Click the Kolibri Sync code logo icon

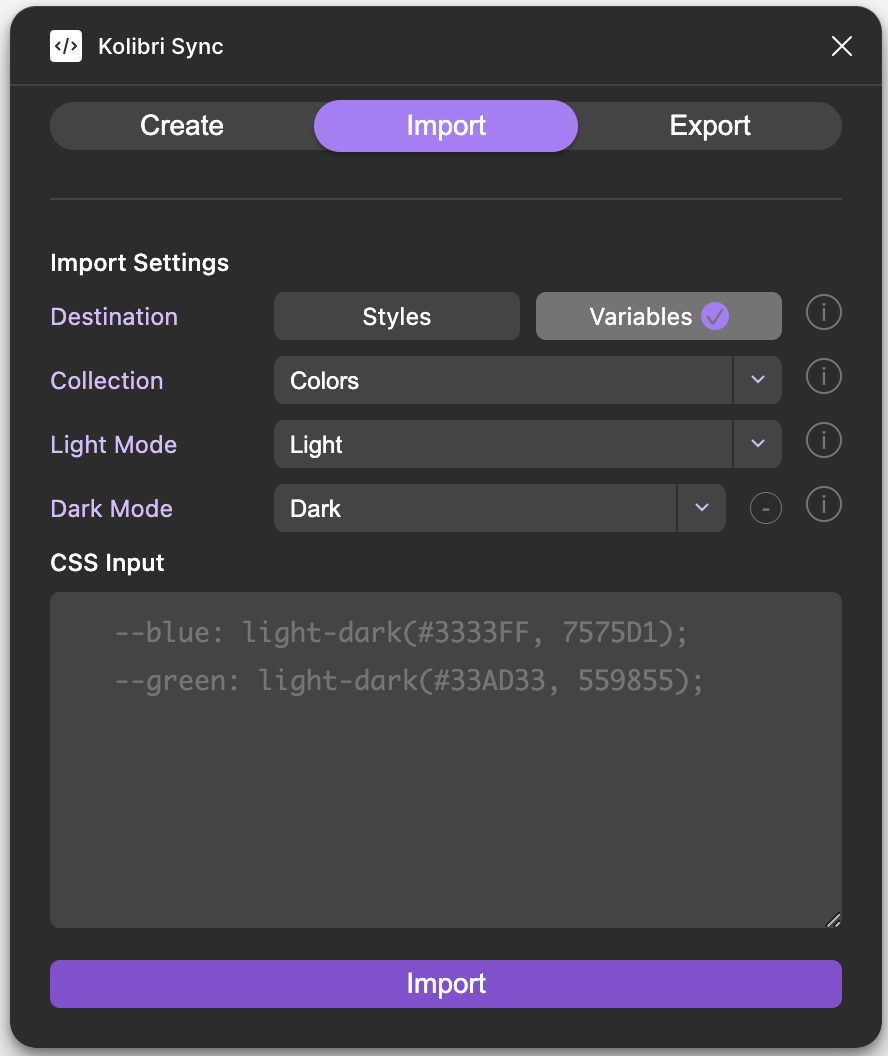[66, 46]
